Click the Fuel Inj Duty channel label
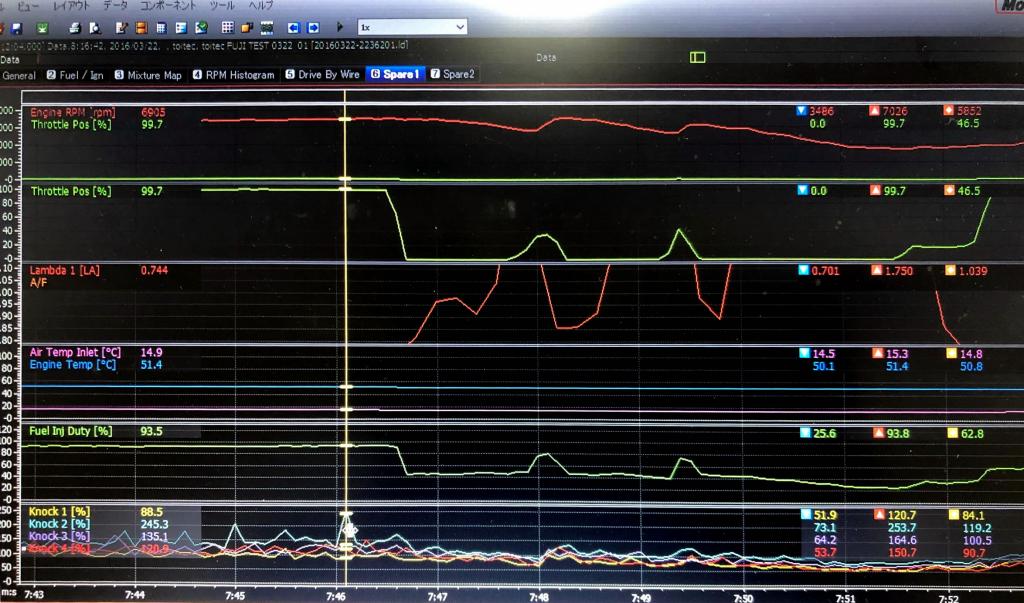The height and width of the screenshot is (603, 1024). (70, 431)
